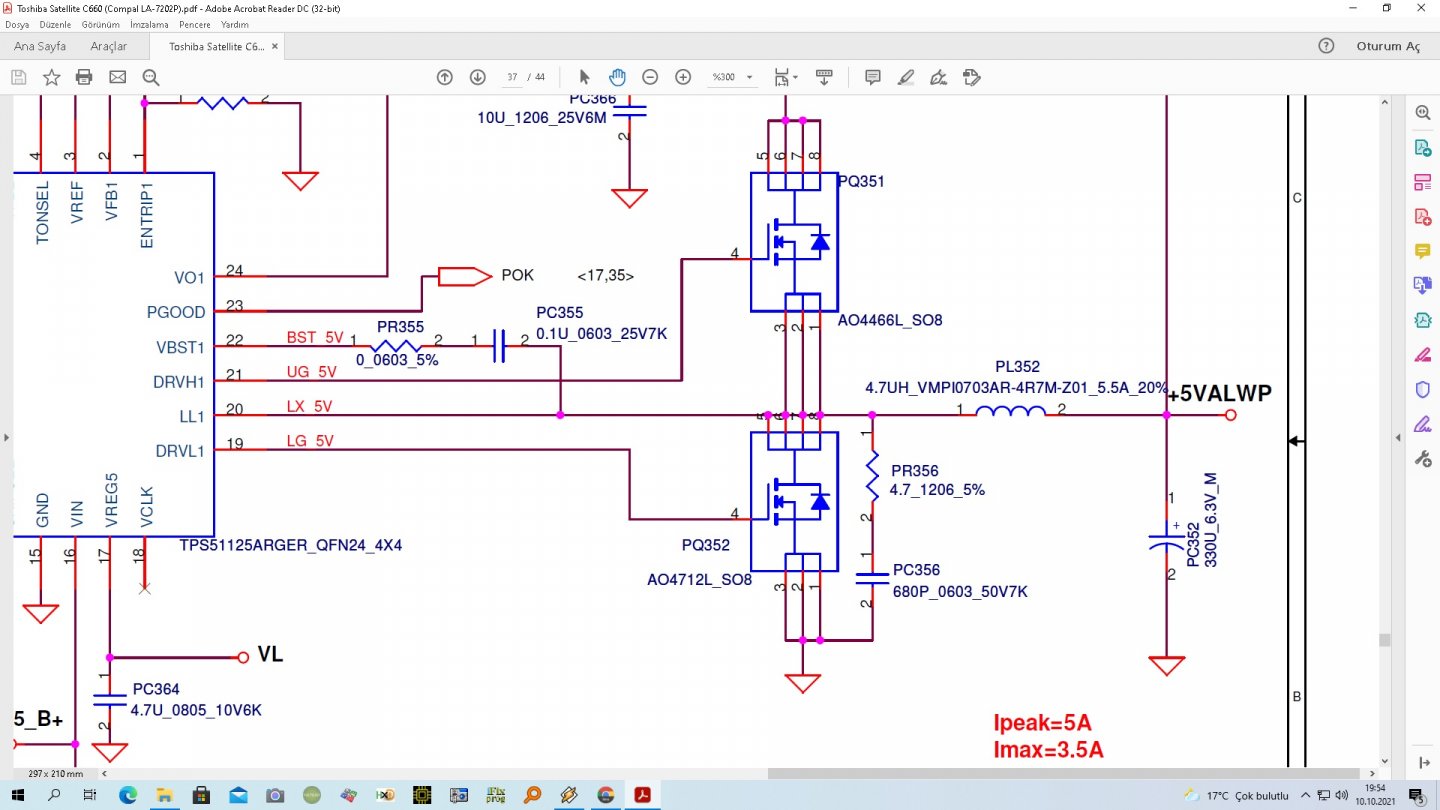Open Combine Files tool in right panel
1440x810 pixels.
coord(1422,285)
